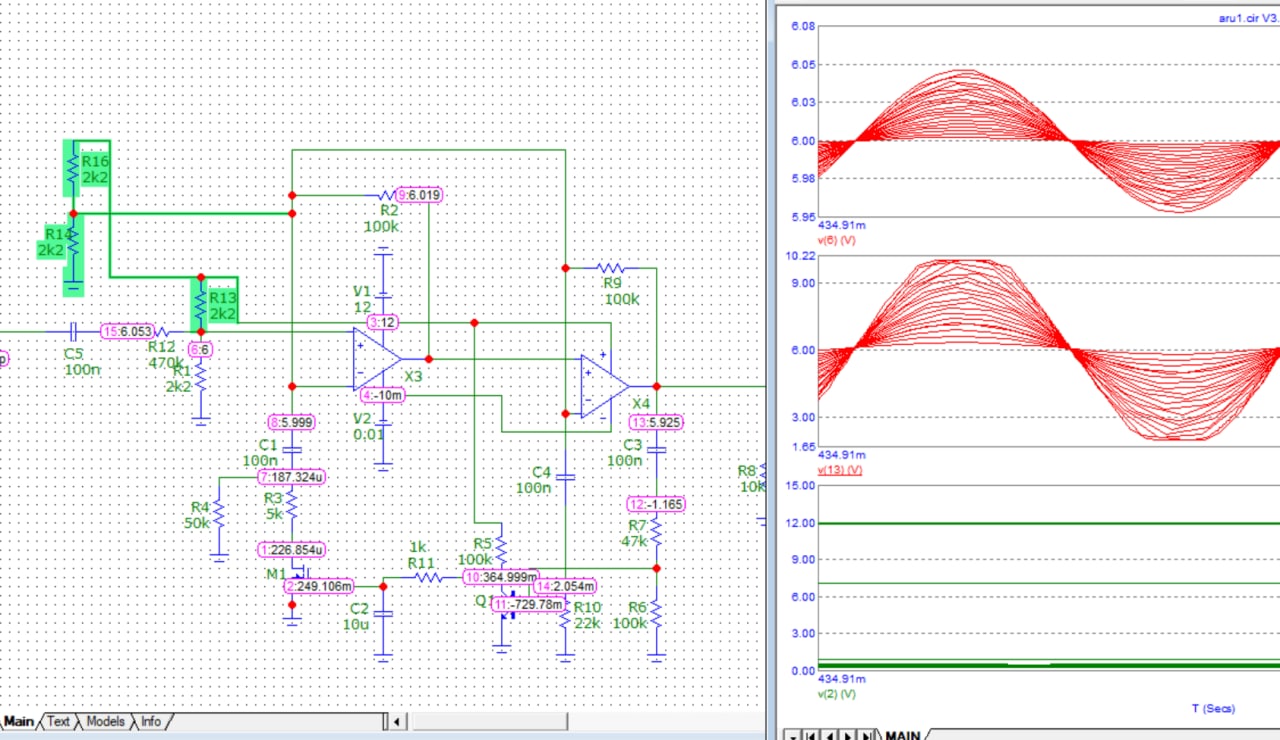This screenshot has width=1280, height=740.
Task: Open the Info tab
Action: tap(150, 721)
